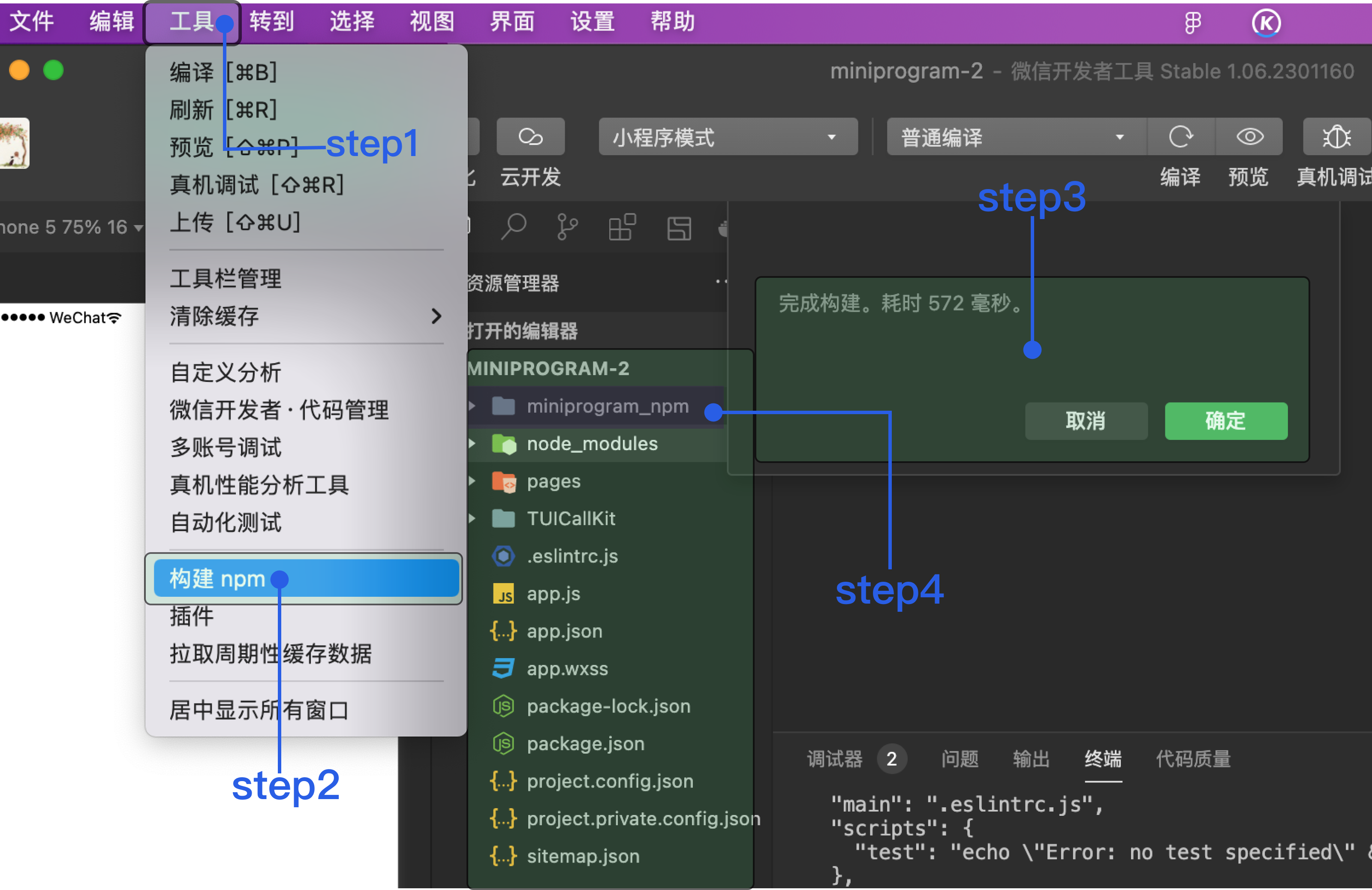Open package.json file in explorer

584,743
